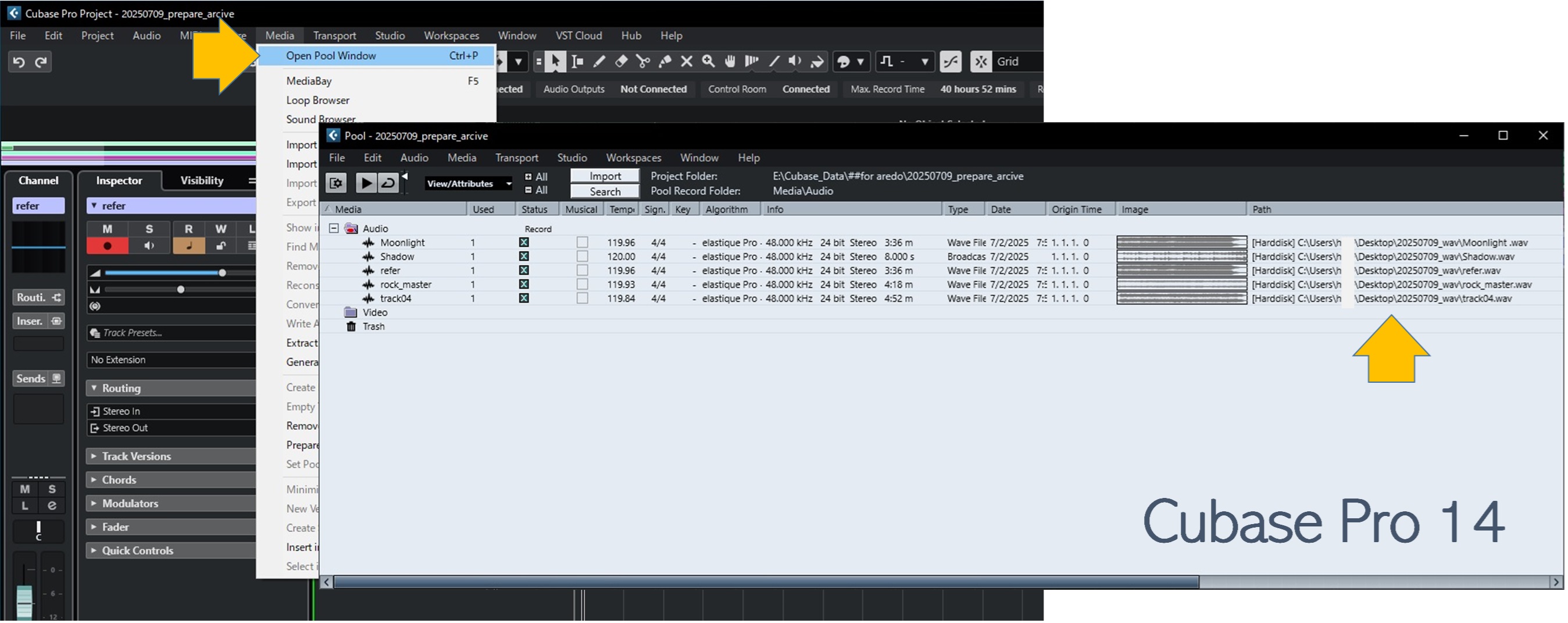Click Monitor speaker button in Inspector
This screenshot has width=1568, height=623.
click(149, 246)
